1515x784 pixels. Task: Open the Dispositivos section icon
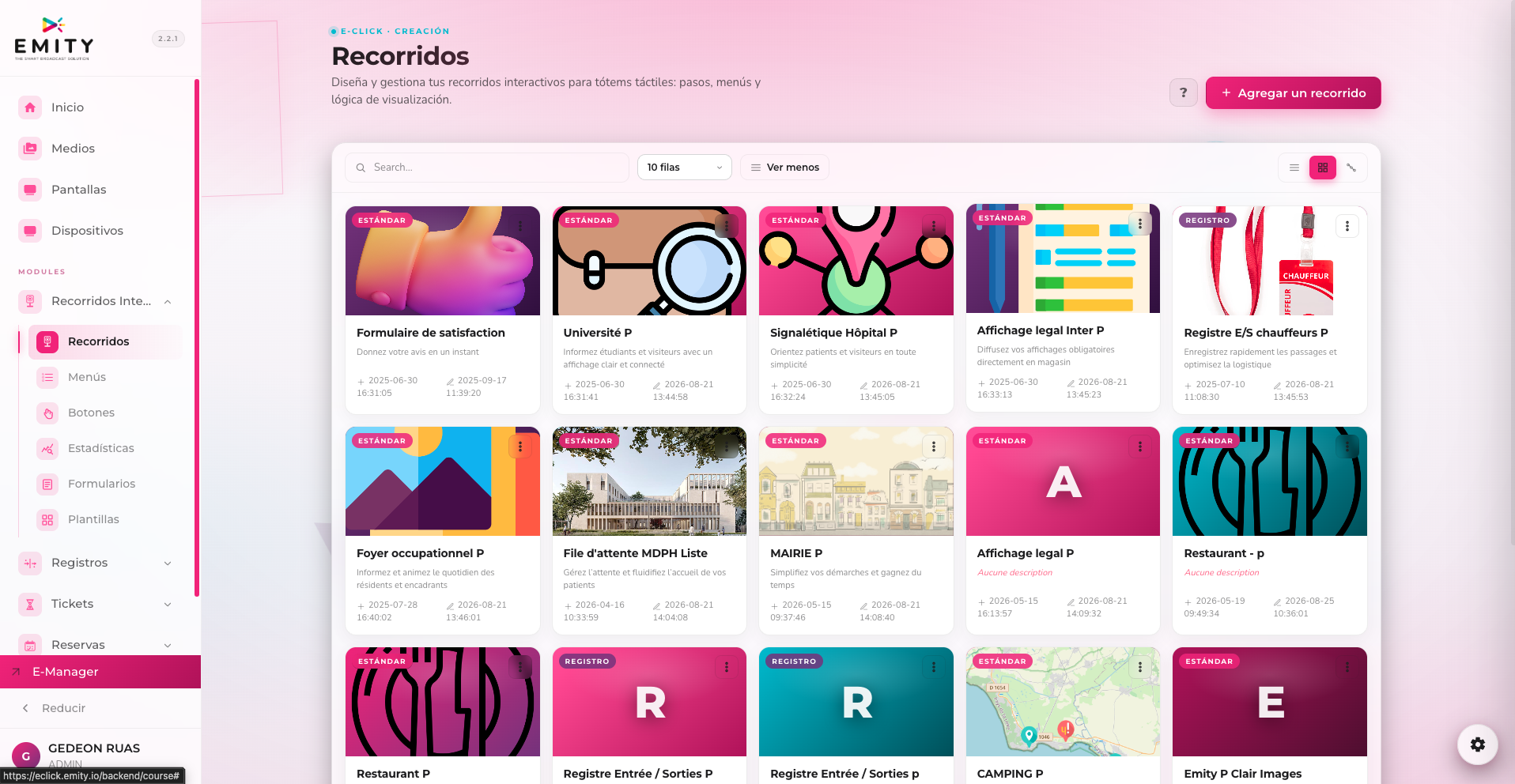(30, 231)
